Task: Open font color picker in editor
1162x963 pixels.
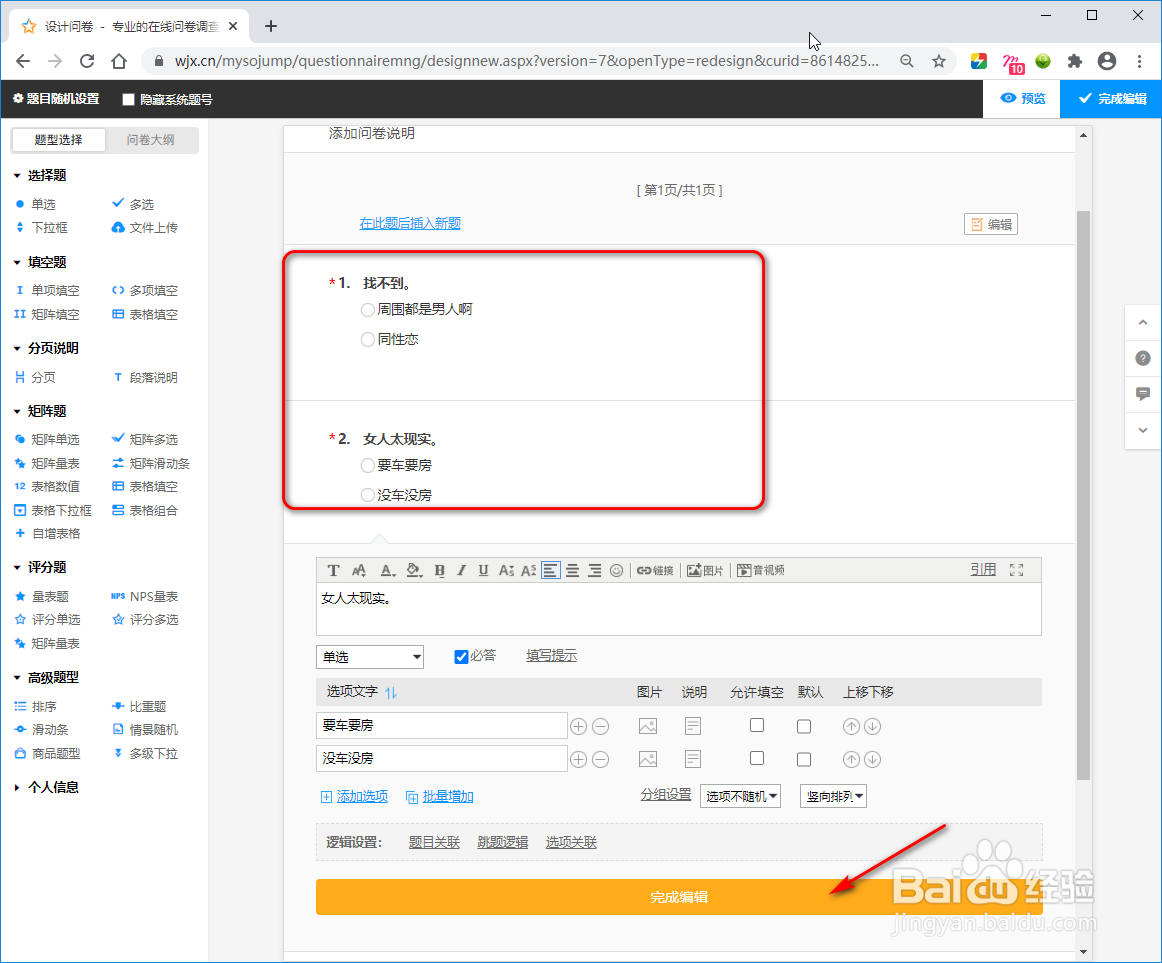Action: pyautogui.click(x=387, y=570)
